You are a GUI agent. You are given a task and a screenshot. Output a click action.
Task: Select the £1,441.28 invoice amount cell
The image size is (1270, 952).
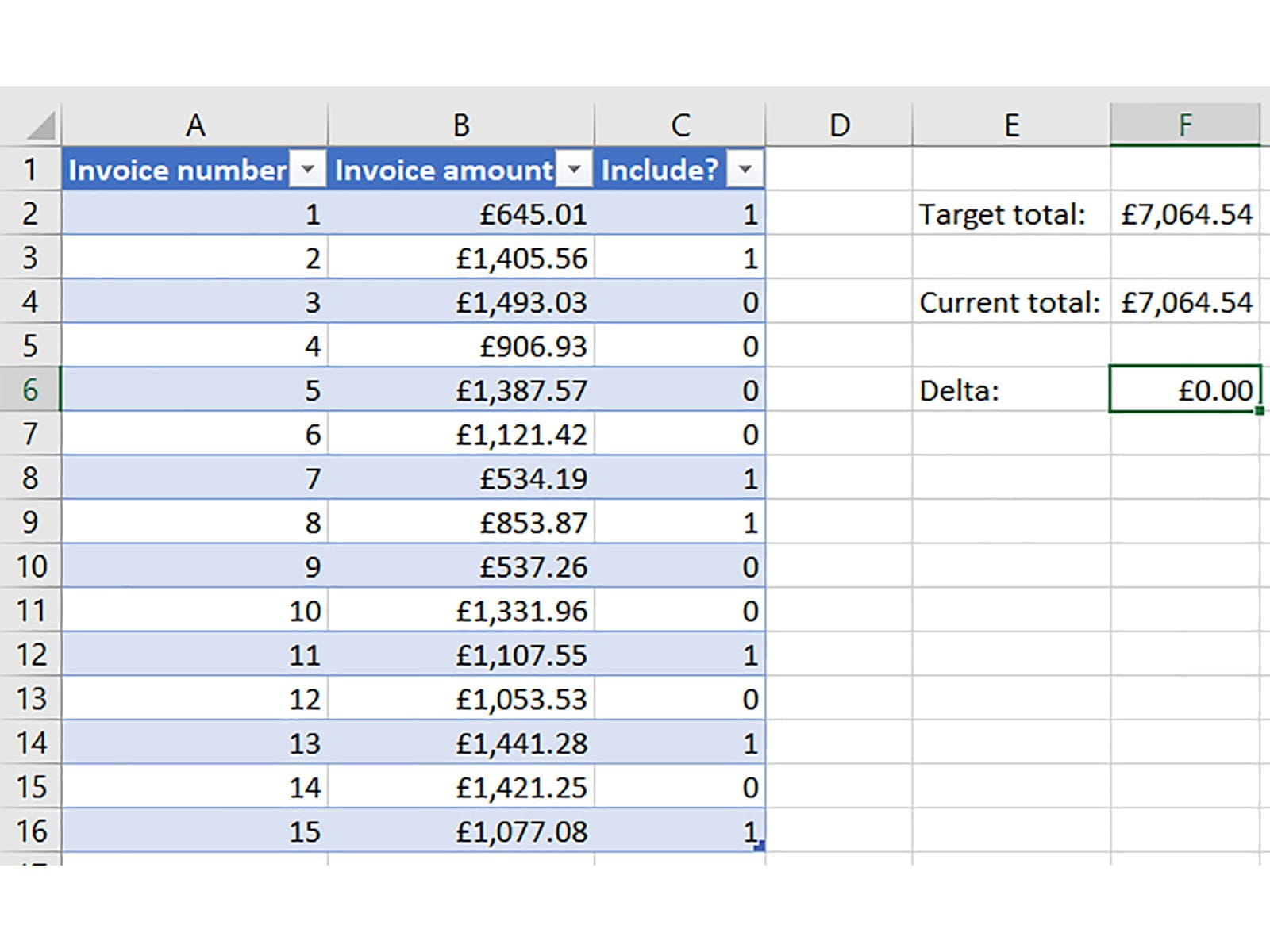[x=460, y=743]
